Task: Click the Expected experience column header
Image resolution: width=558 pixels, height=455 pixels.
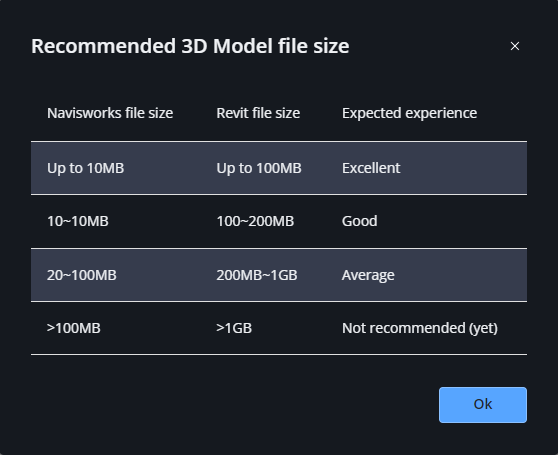Action: tap(409, 113)
